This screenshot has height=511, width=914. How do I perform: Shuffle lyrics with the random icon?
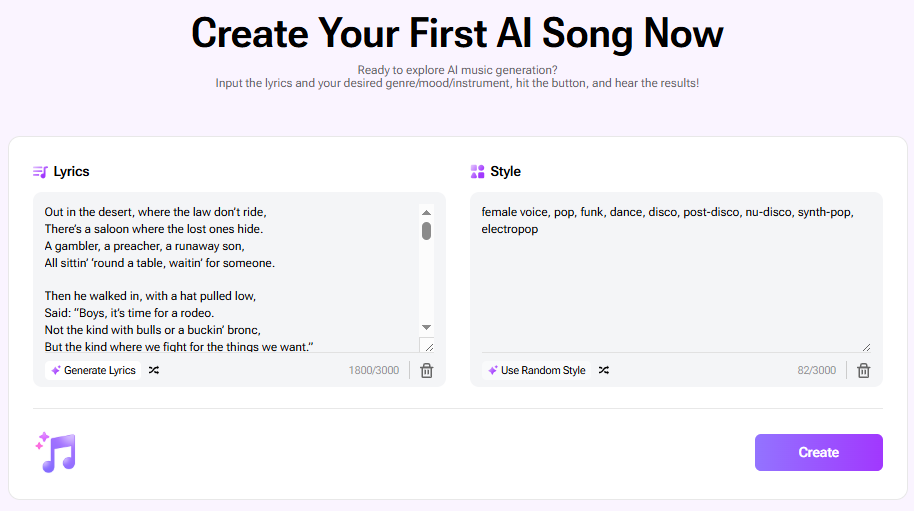click(x=154, y=370)
